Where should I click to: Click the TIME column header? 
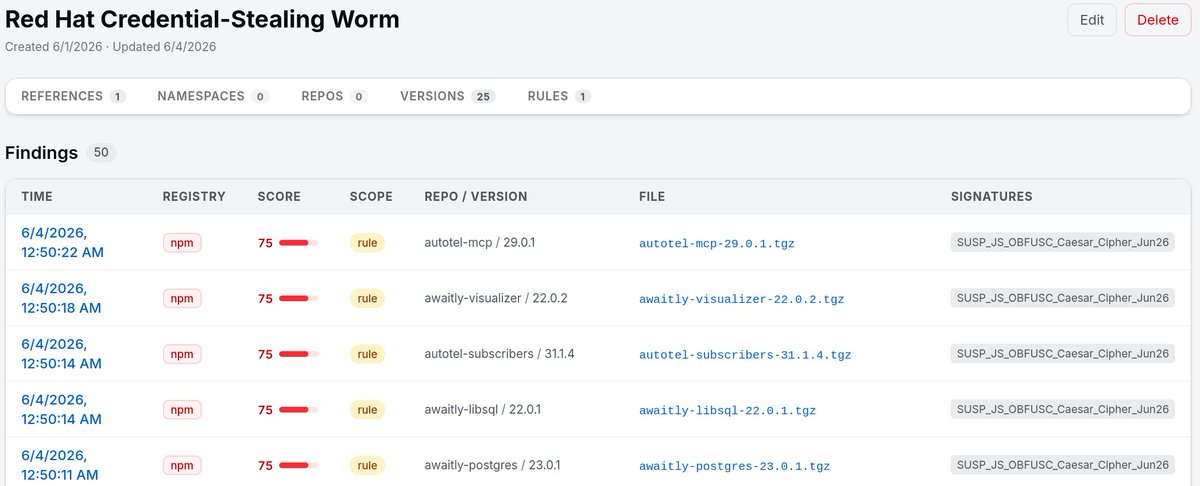pyautogui.click(x=37, y=197)
